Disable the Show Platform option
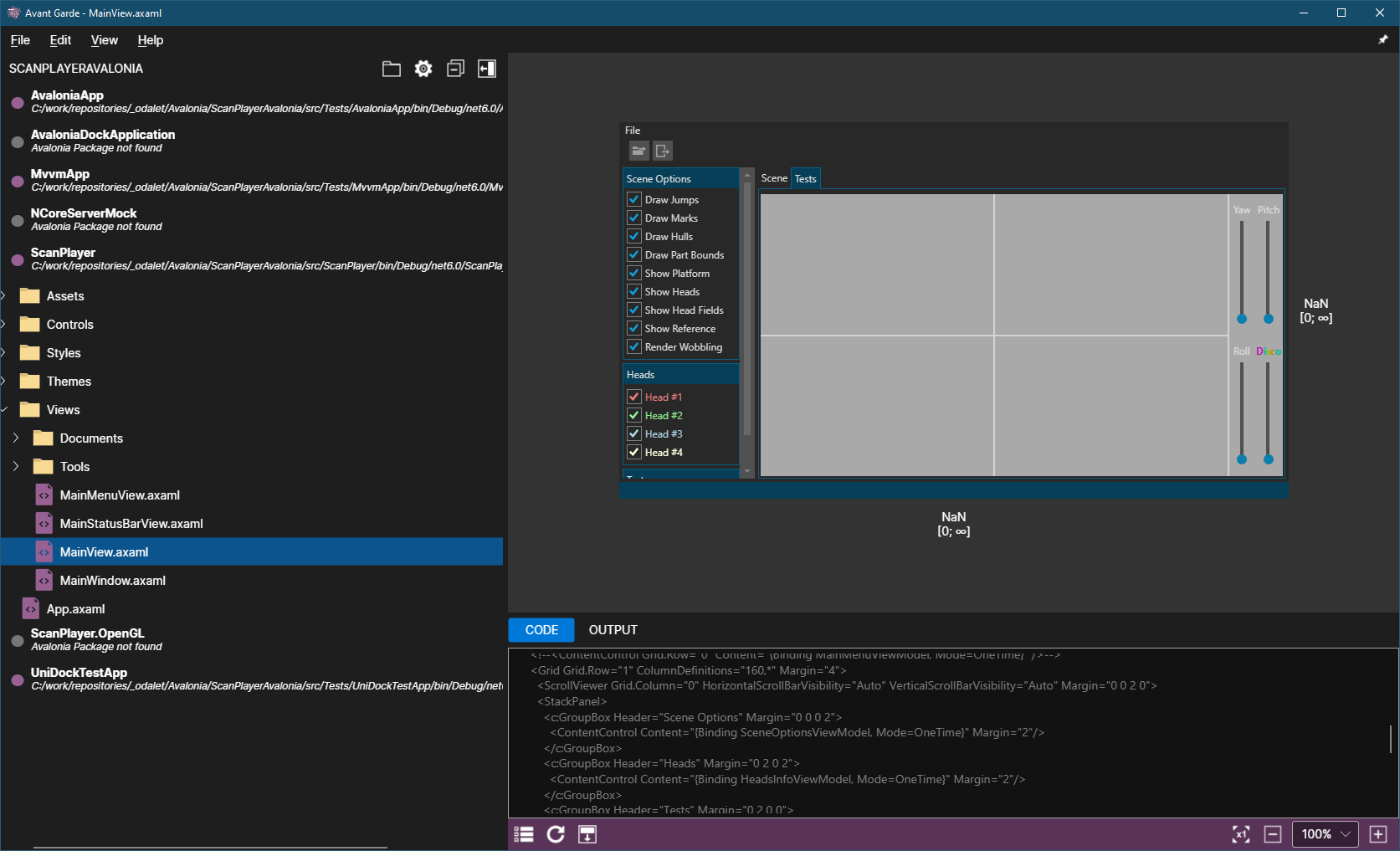Viewport: 1400px width, 851px height. coord(633,273)
